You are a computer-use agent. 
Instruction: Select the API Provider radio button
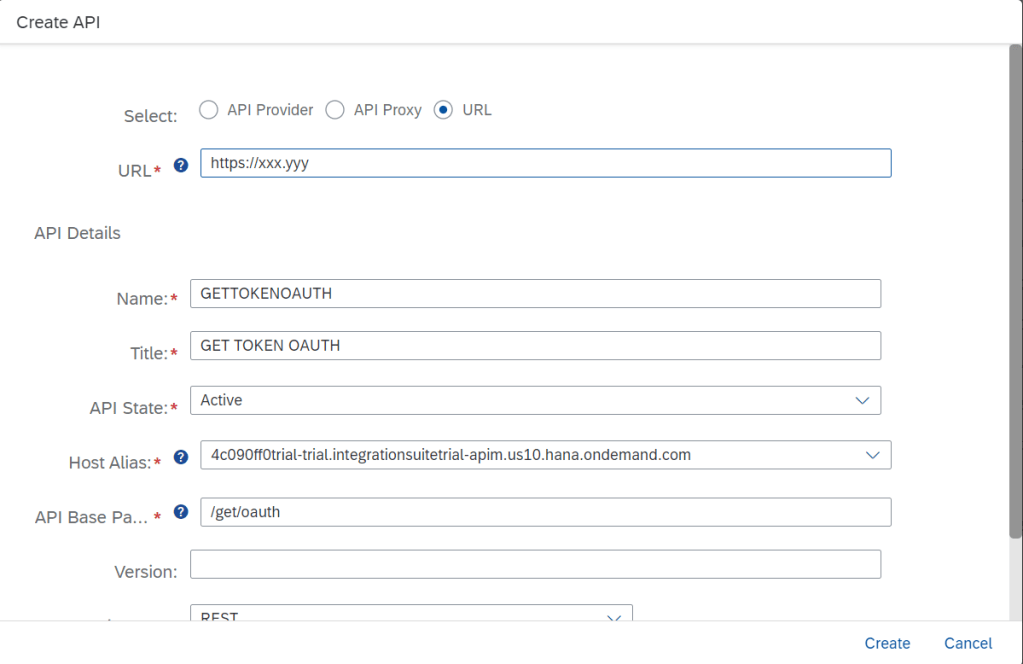[208, 110]
